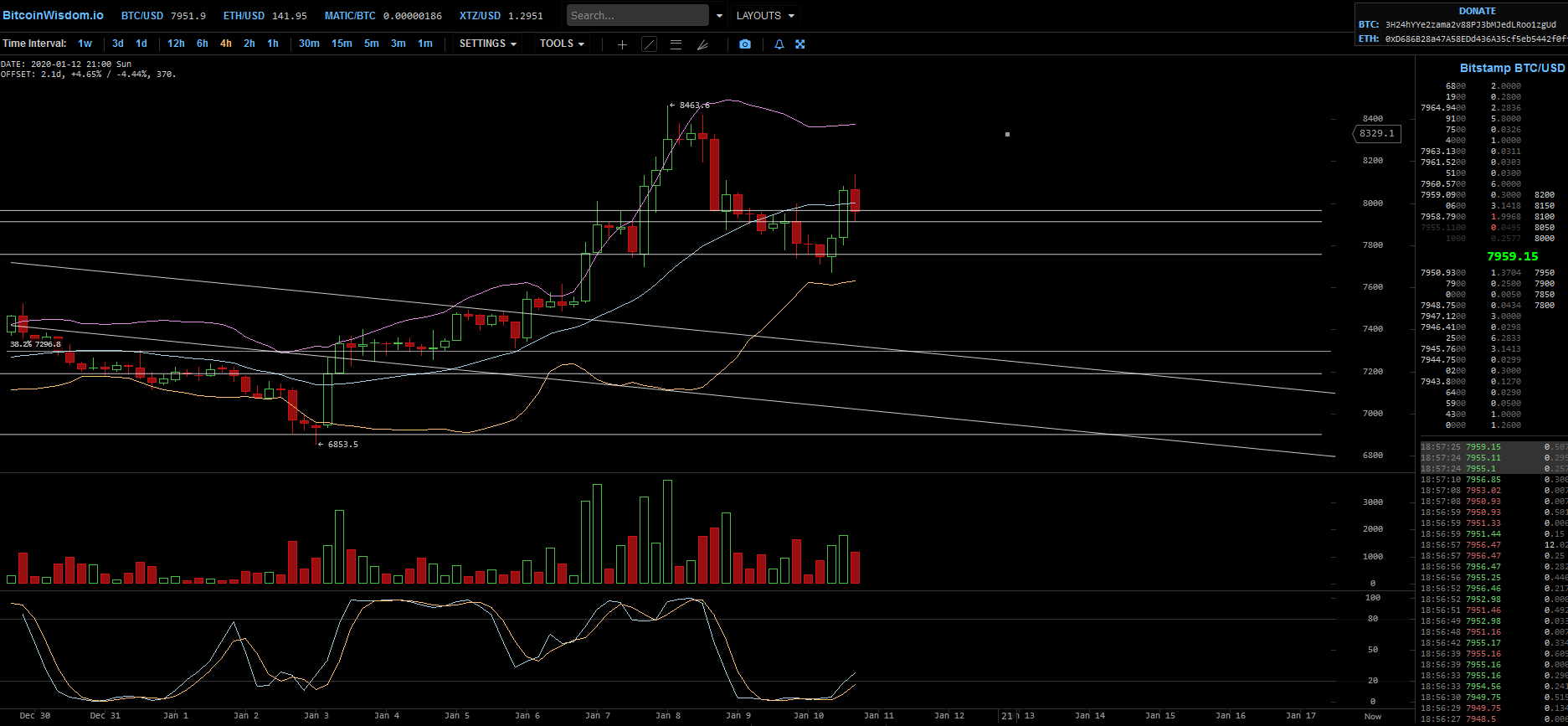The height and width of the screenshot is (726, 1568).
Task: Click the 18:56:27 trade row
Action: click(1493, 719)
